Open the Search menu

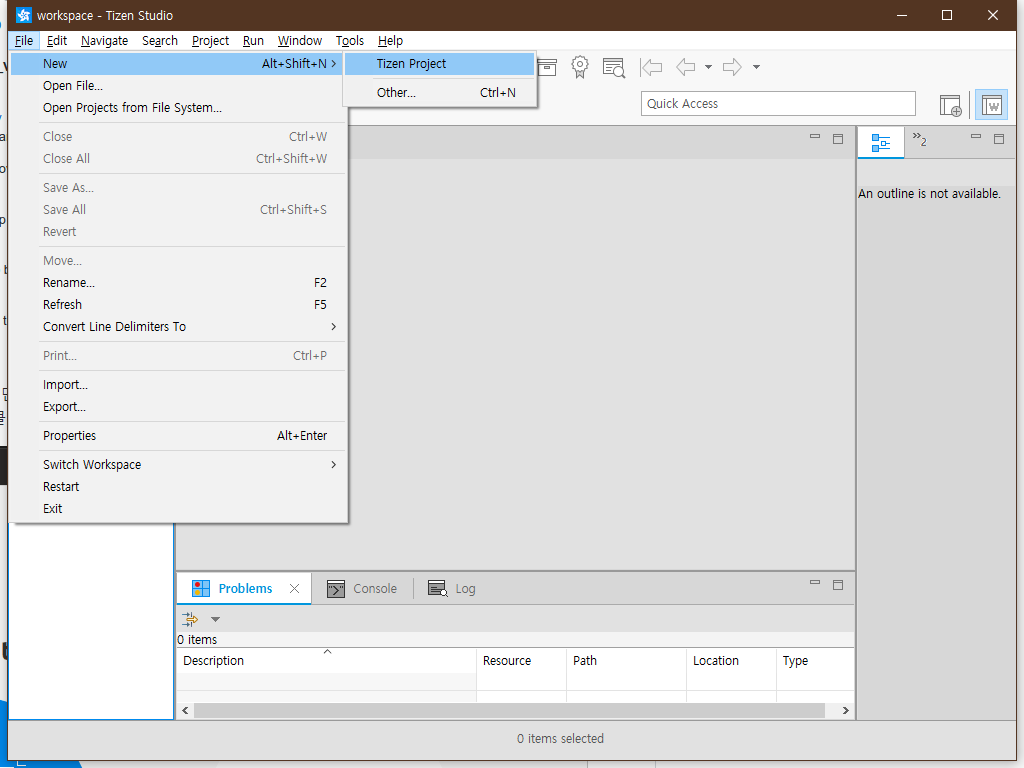160,40
